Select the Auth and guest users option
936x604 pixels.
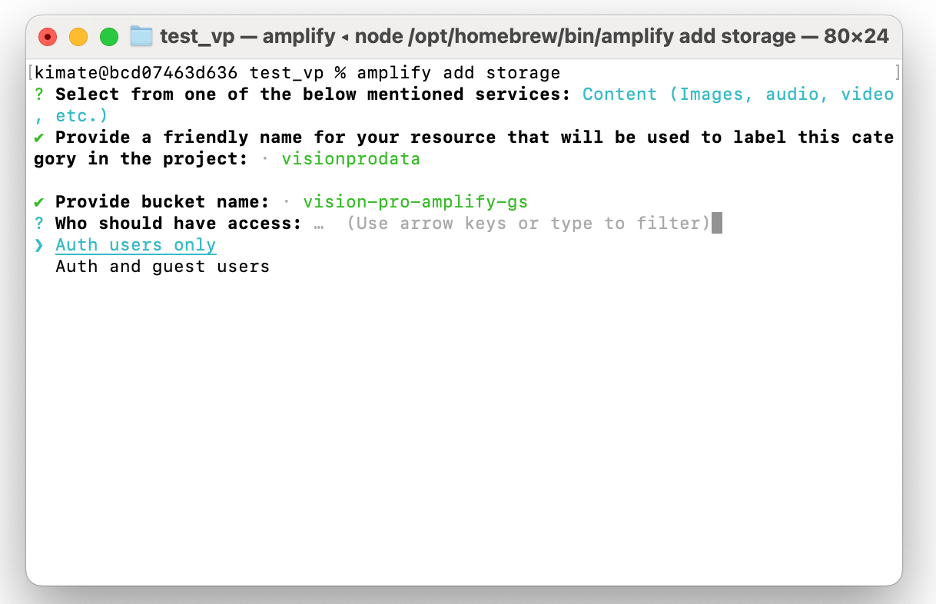[162, 266]
